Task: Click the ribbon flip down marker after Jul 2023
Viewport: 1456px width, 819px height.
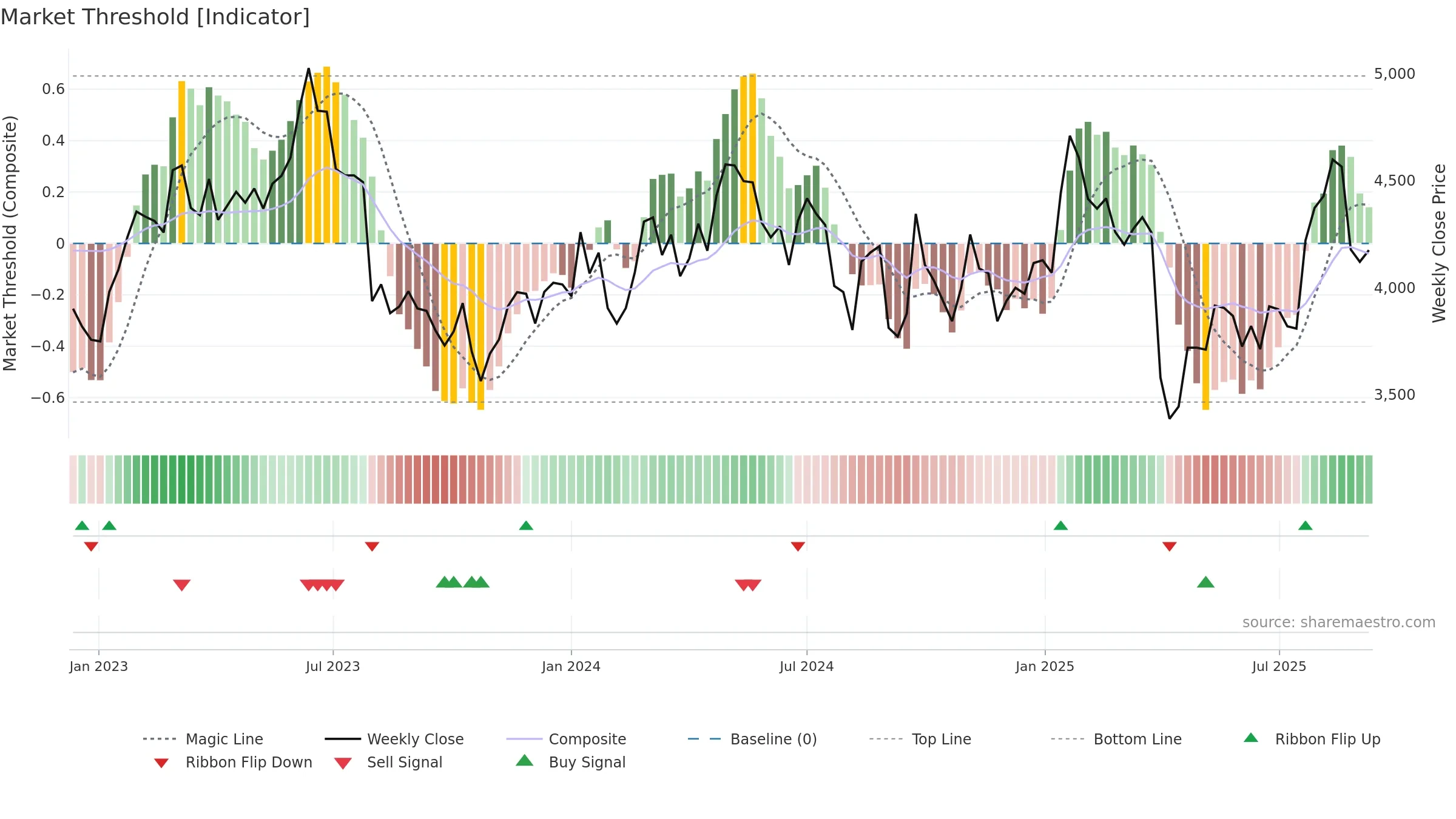Action: tap(372, 547)
